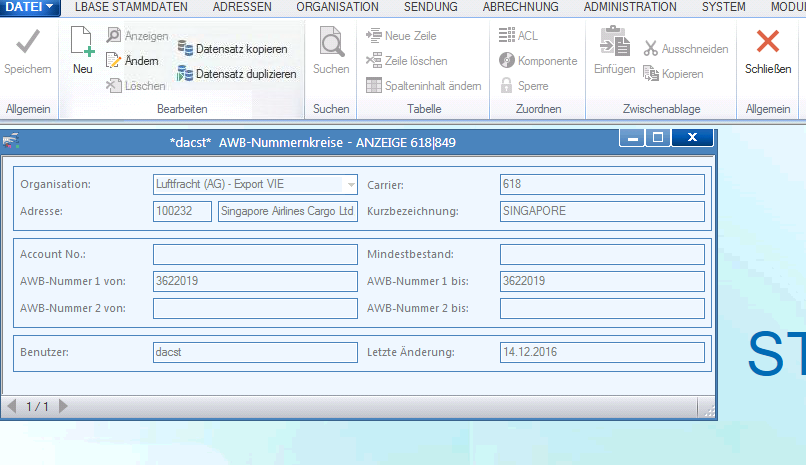Open the ABRECHNUNG ribbon tab
Screen dimensions: 806x465
pos(520,7)
